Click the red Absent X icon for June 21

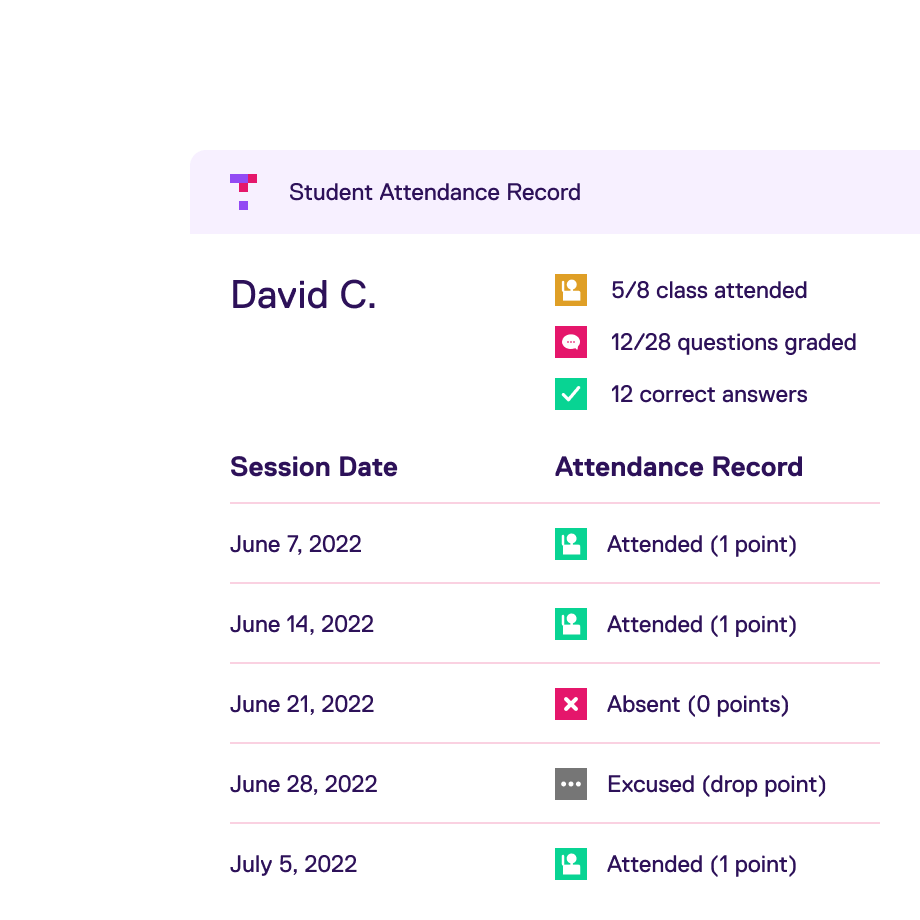point(570,704)
